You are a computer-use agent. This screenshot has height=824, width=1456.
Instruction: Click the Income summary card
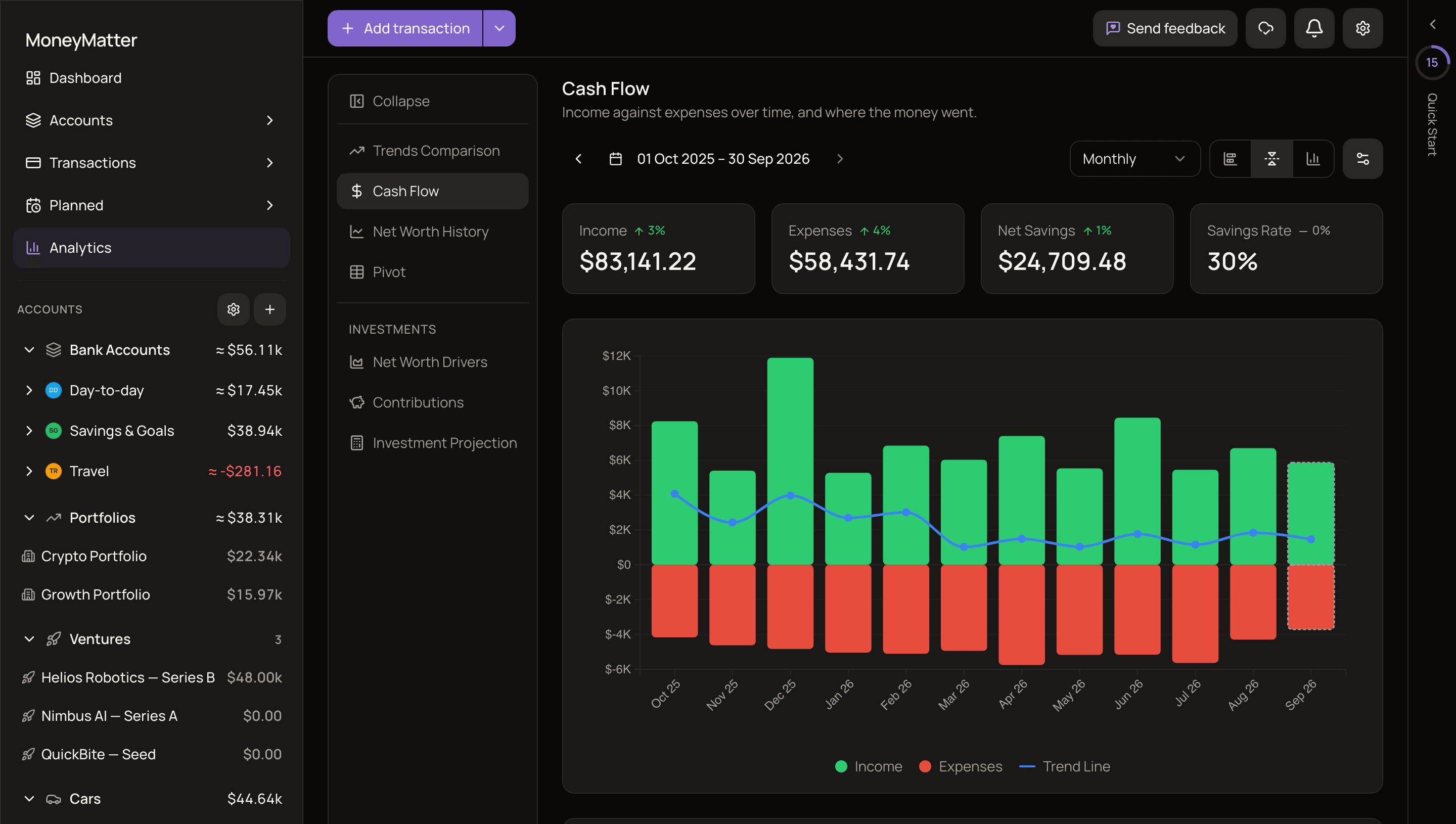(659, 248)
